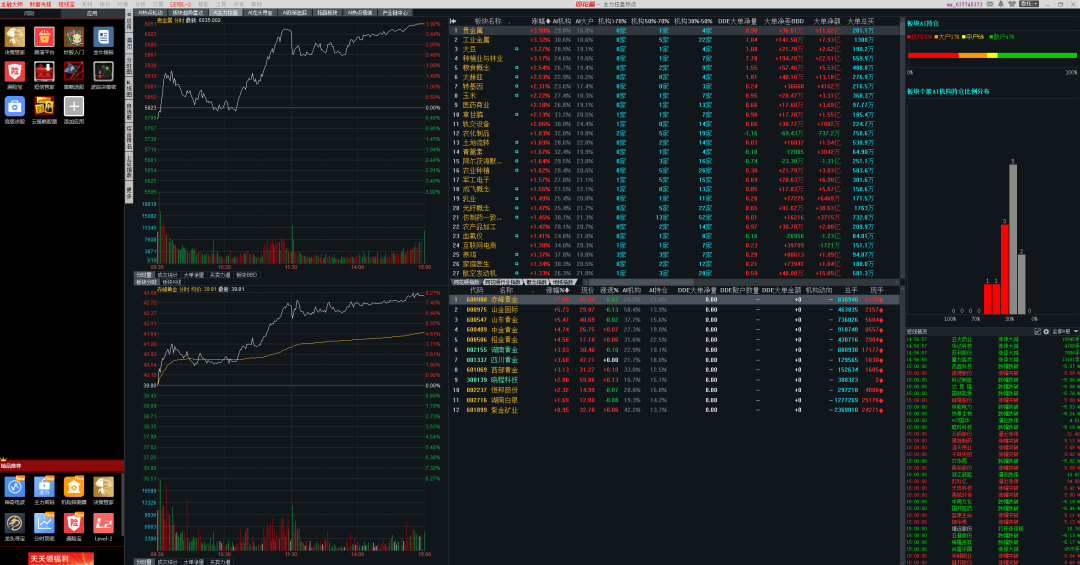Open the Level-2 red icon
The width and height of the screenshot is (1080, 565).
pos(103,522)
